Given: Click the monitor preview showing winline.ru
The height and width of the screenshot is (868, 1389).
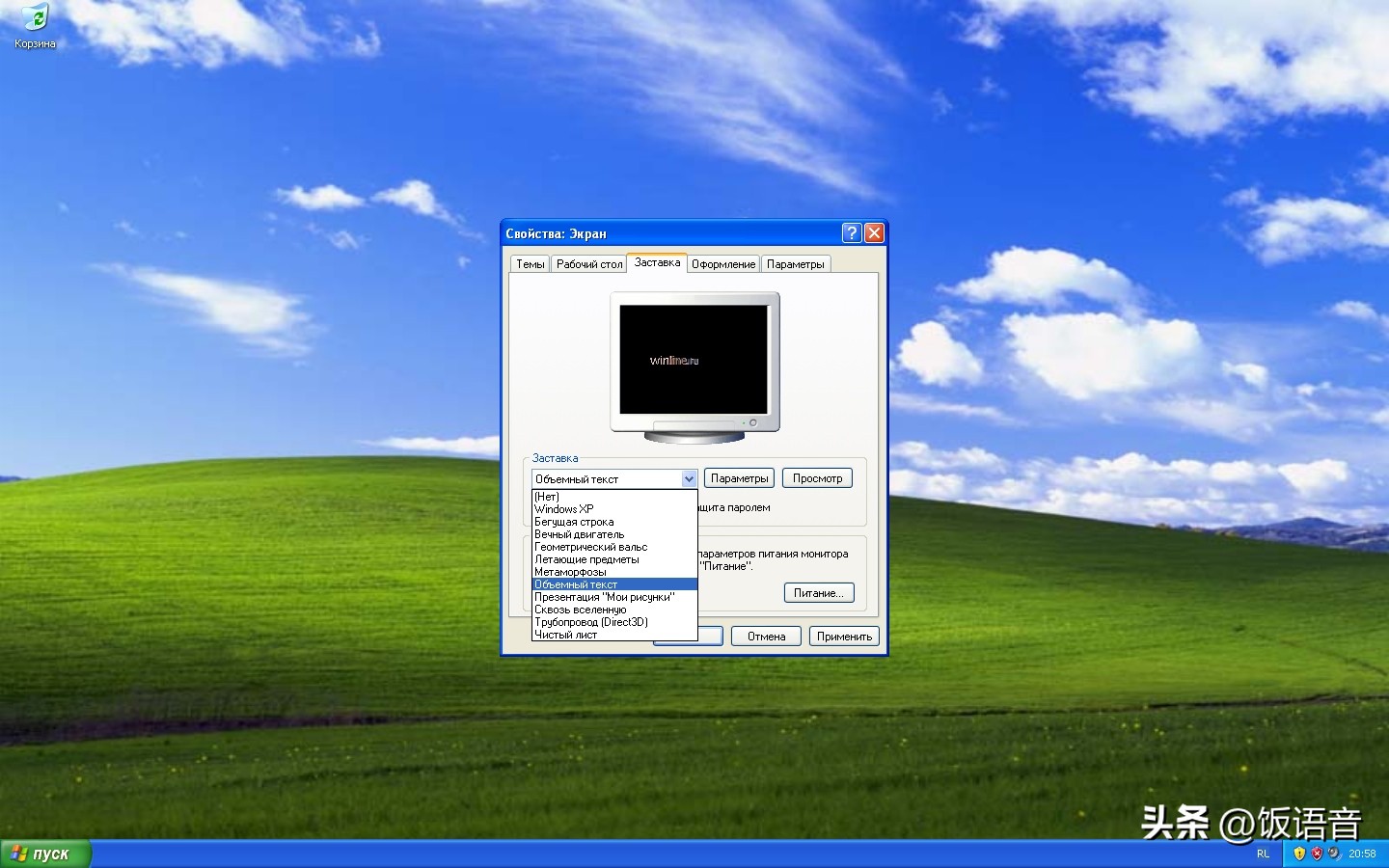Looking at the screenshot, I should pyautogui.click(x=694, y=362).
